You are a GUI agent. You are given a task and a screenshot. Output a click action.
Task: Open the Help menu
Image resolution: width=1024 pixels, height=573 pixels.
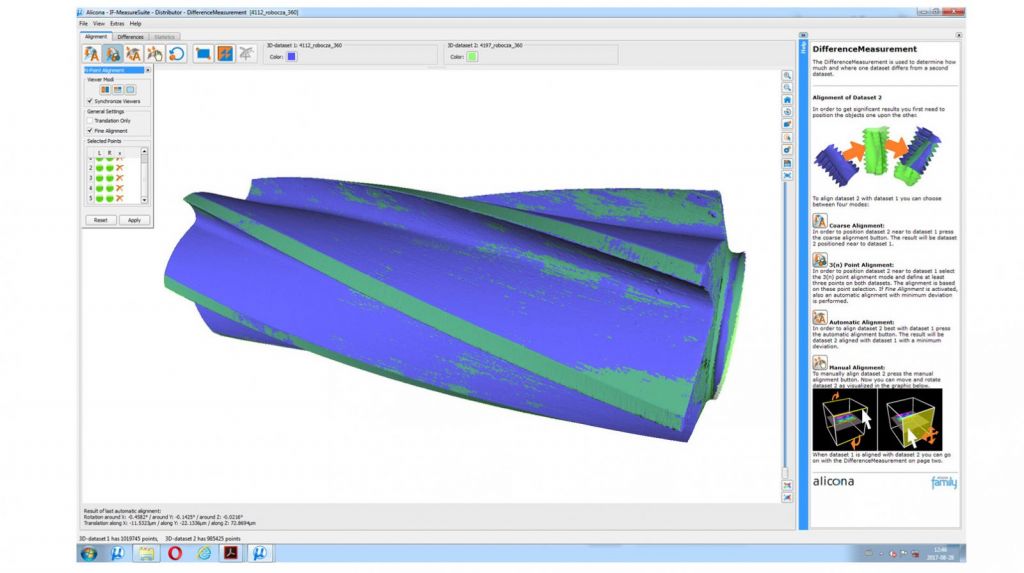click(x=135, y=24)
